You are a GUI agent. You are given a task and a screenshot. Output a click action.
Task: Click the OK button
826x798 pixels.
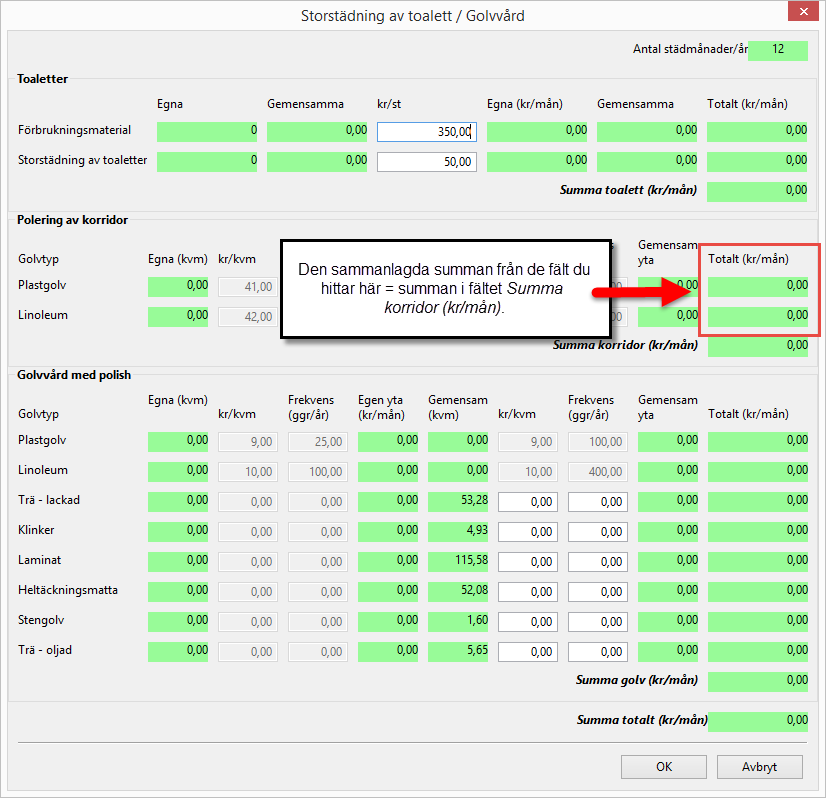pos(663,767)
